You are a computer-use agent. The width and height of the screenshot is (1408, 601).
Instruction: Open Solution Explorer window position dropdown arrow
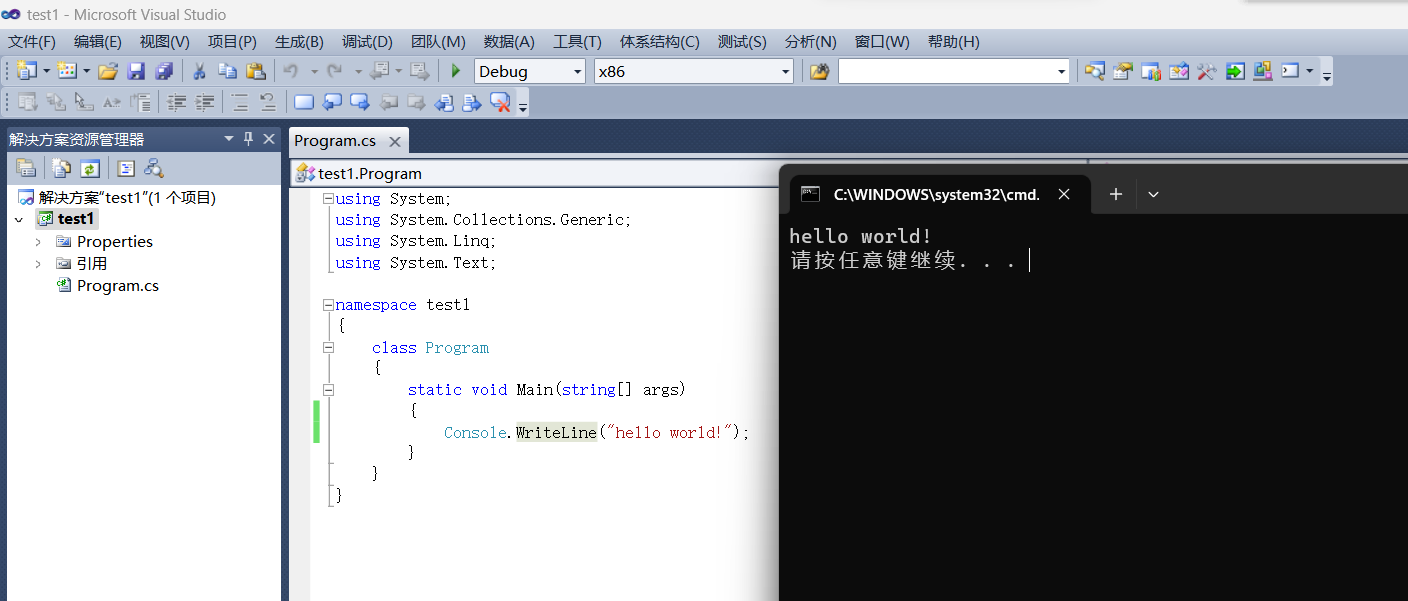[229, 139]
